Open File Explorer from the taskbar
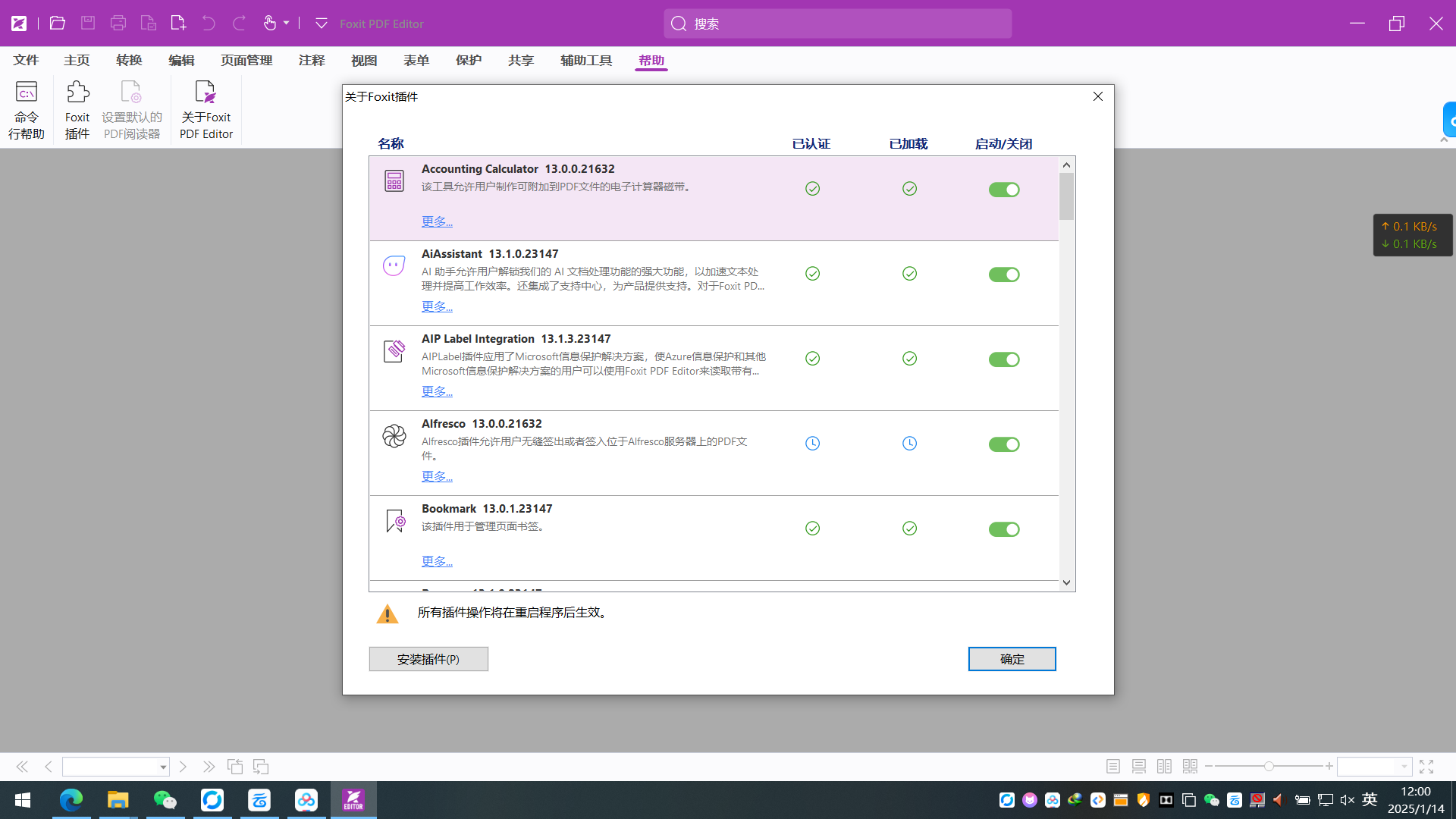 click(x=118, y=800)
